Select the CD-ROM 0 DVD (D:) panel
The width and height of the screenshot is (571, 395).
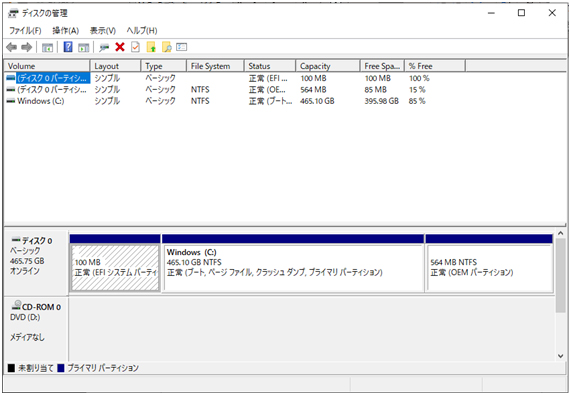36,328
